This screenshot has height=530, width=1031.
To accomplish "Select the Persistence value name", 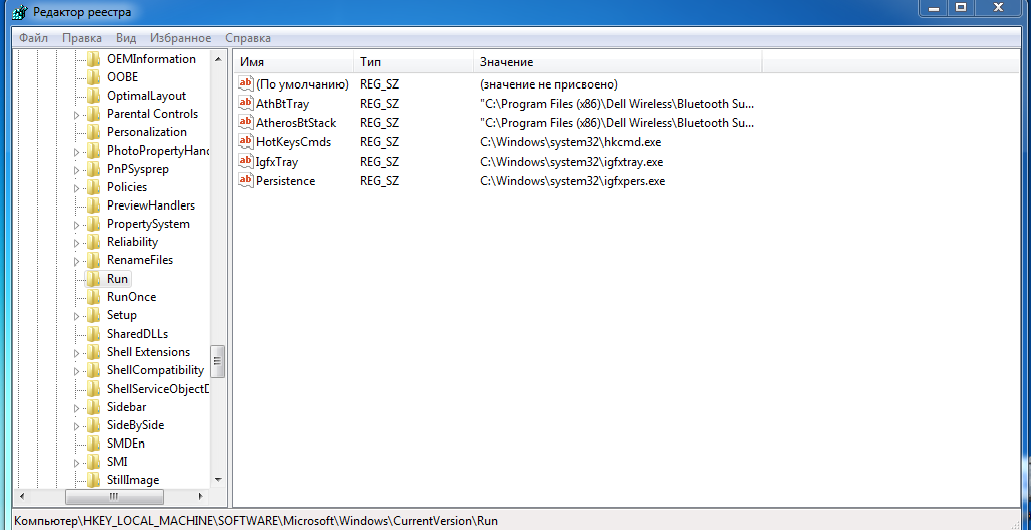I will click(x=285, y=181).
